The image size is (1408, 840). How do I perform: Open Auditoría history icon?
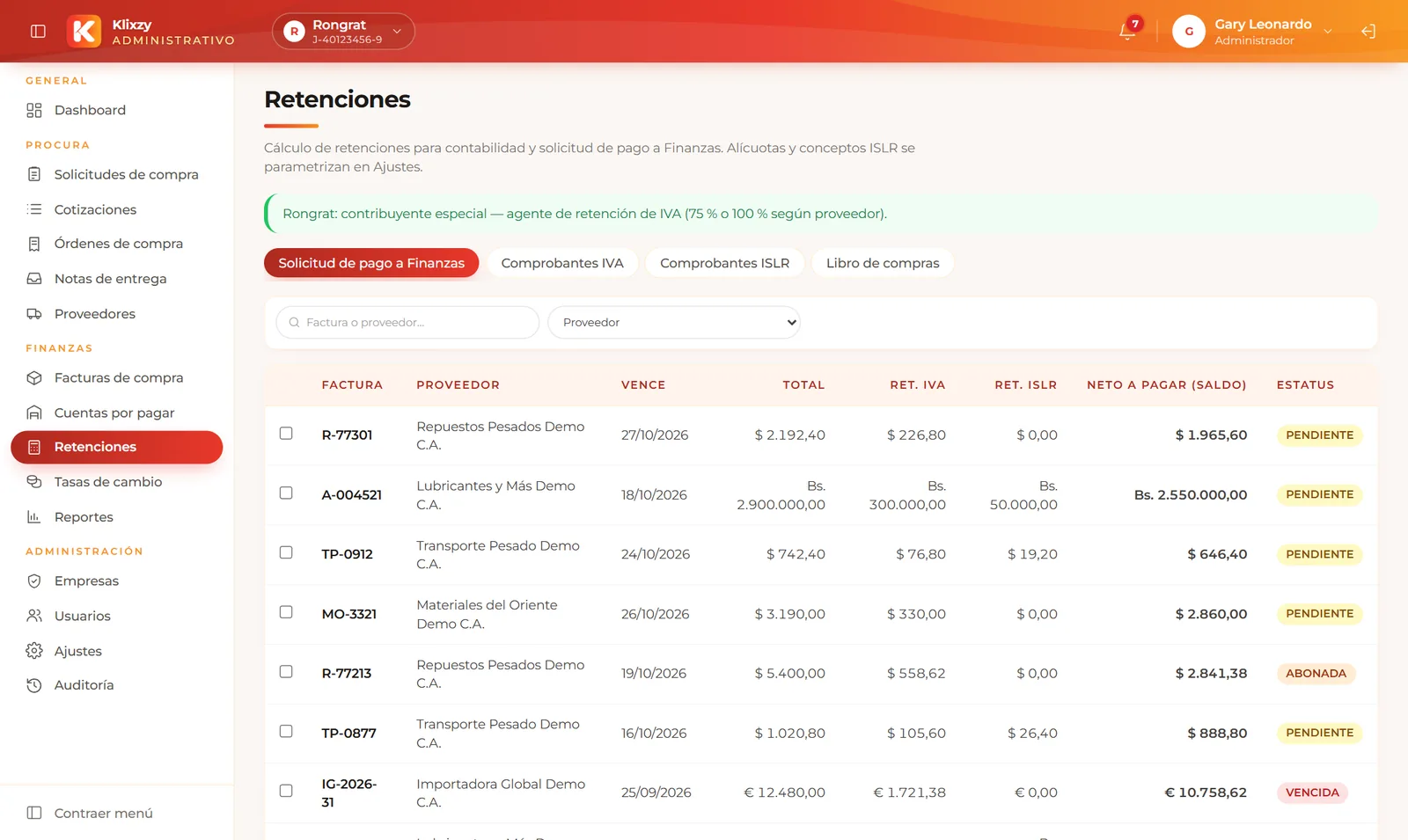coord(34,685)
